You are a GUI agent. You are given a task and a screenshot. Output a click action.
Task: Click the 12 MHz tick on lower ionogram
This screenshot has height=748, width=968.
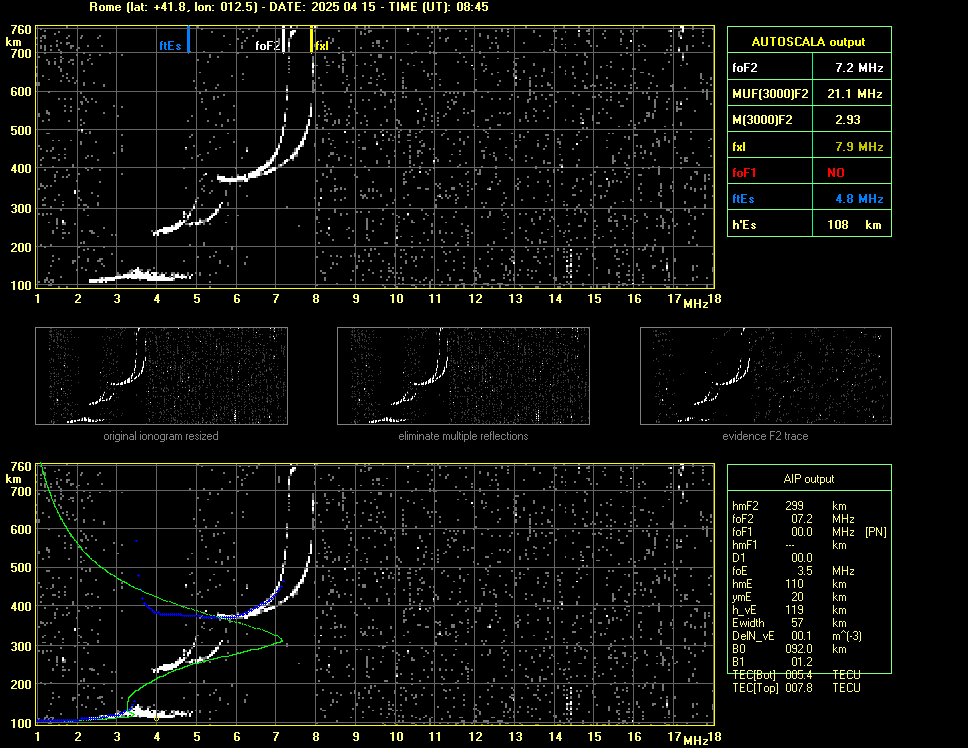pyautogui.click(x=475, y=736)
